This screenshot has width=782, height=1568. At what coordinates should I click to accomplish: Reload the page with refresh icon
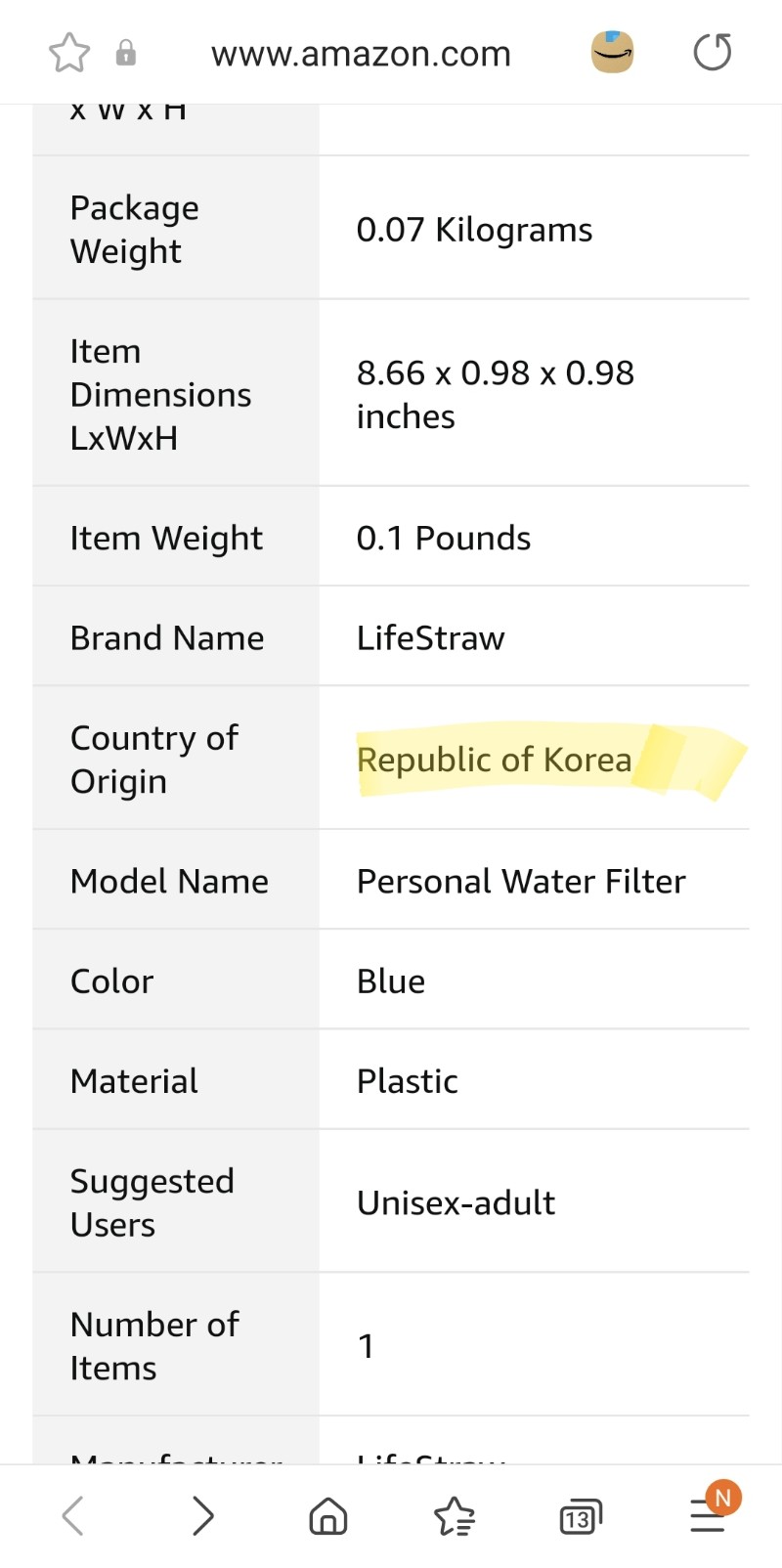713,52
